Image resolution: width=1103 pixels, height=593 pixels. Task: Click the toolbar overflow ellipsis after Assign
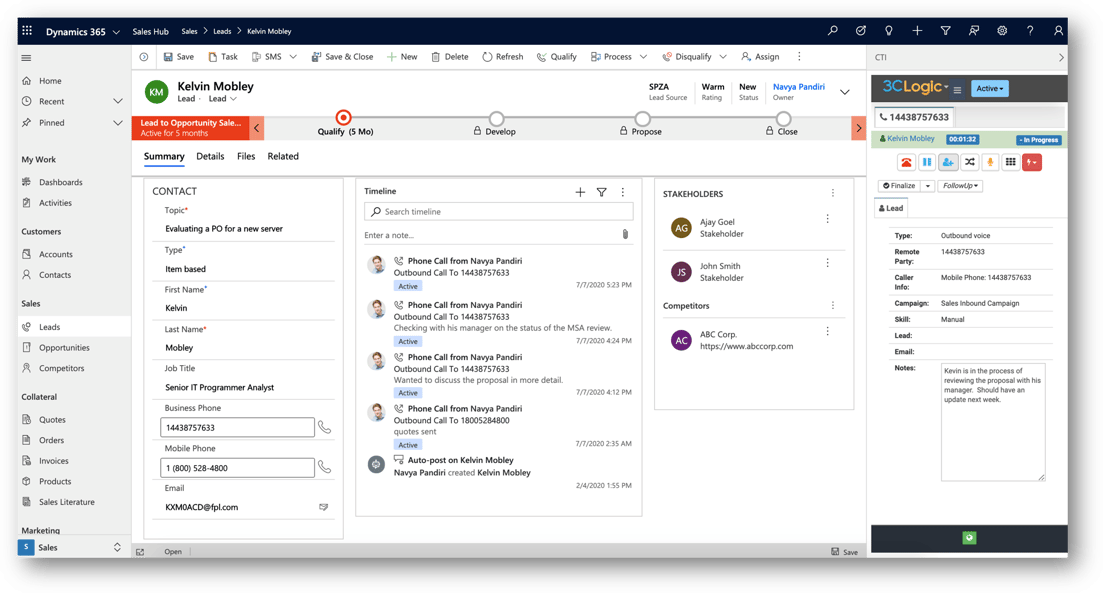(x=799, y=56)
